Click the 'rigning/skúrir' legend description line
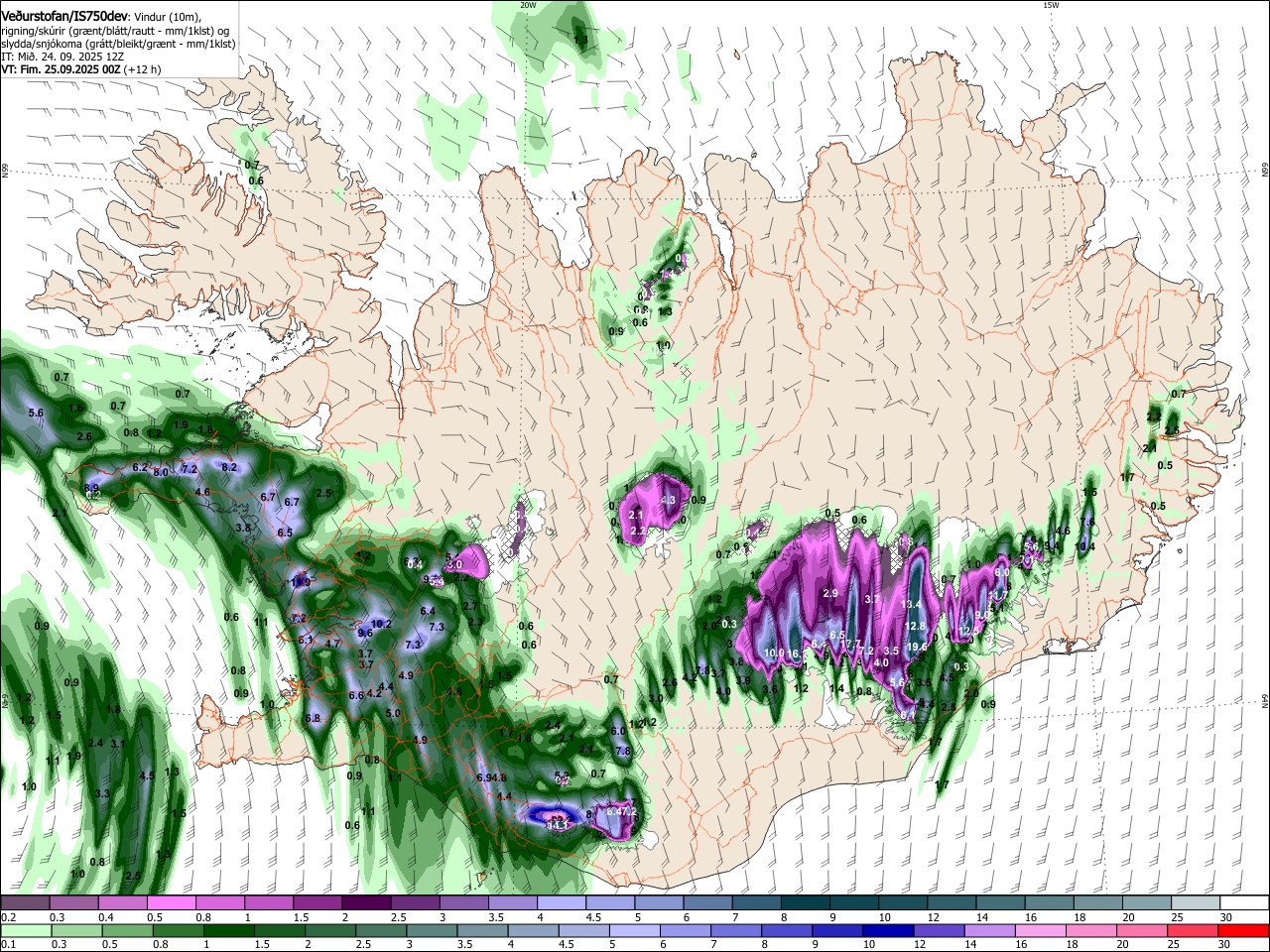This screenshot has height=952, width=1270. click(115, 31)
